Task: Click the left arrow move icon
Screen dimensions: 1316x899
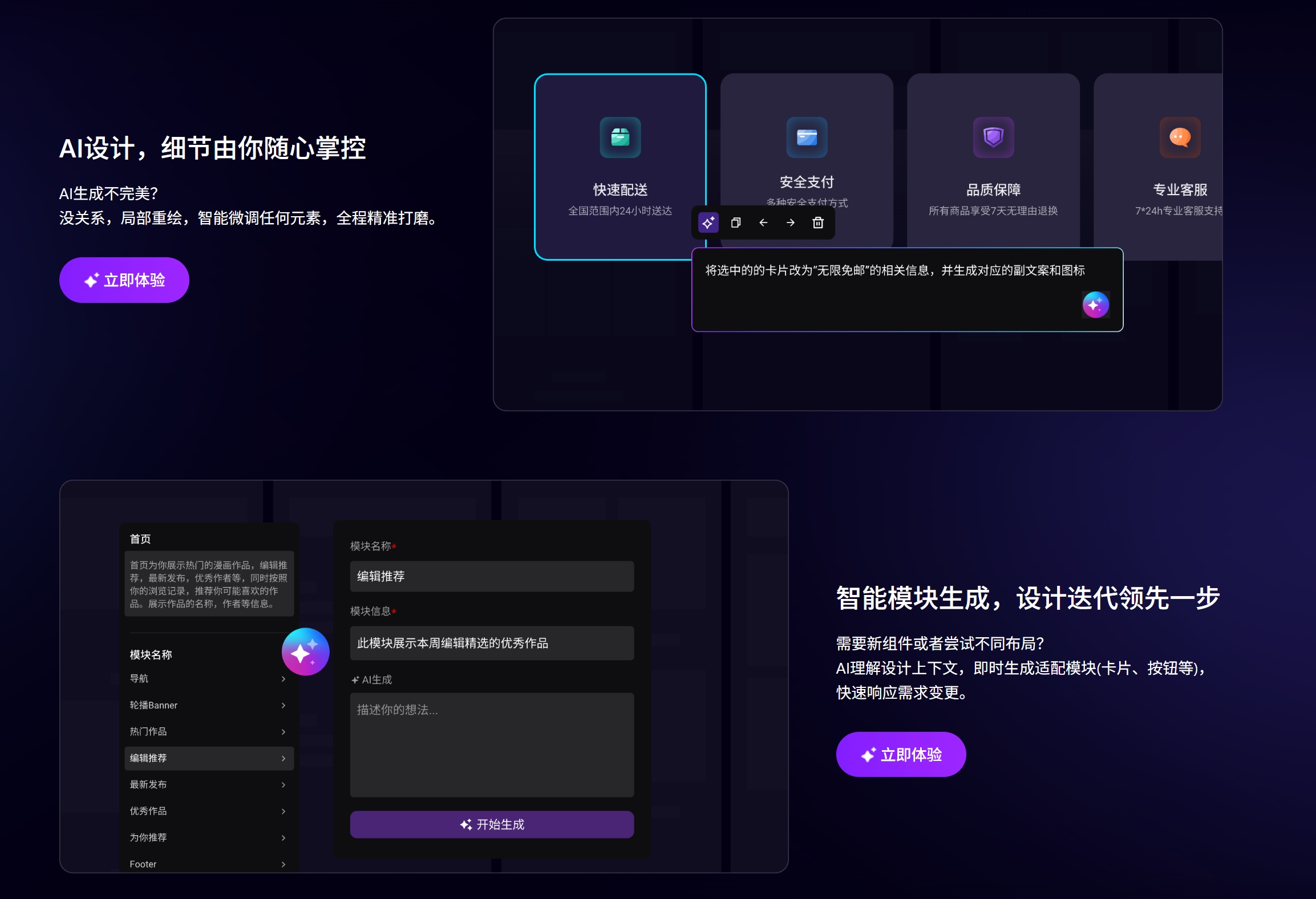Action: tap(763, 222)
